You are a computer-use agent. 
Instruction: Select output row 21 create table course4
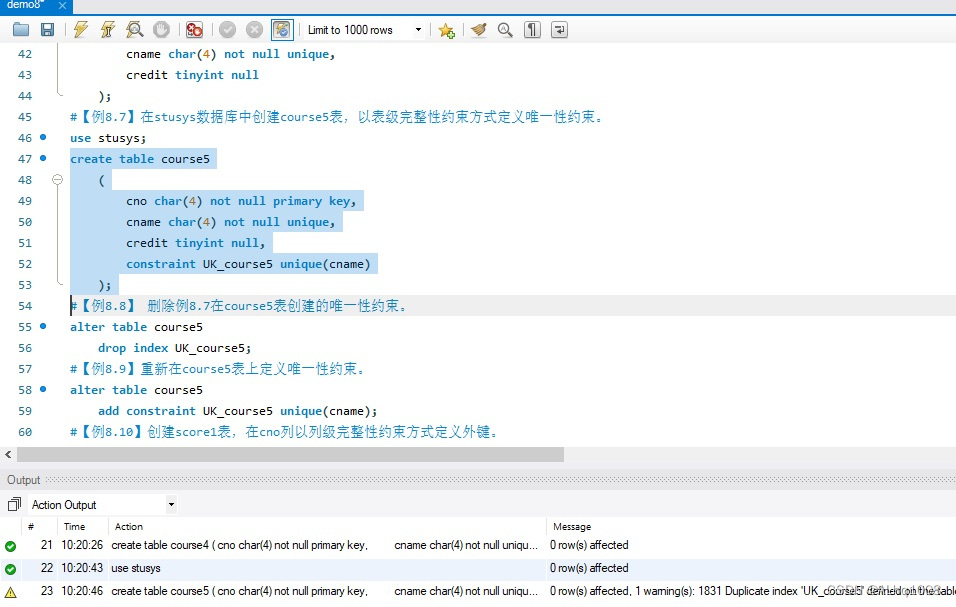[478, 545]
